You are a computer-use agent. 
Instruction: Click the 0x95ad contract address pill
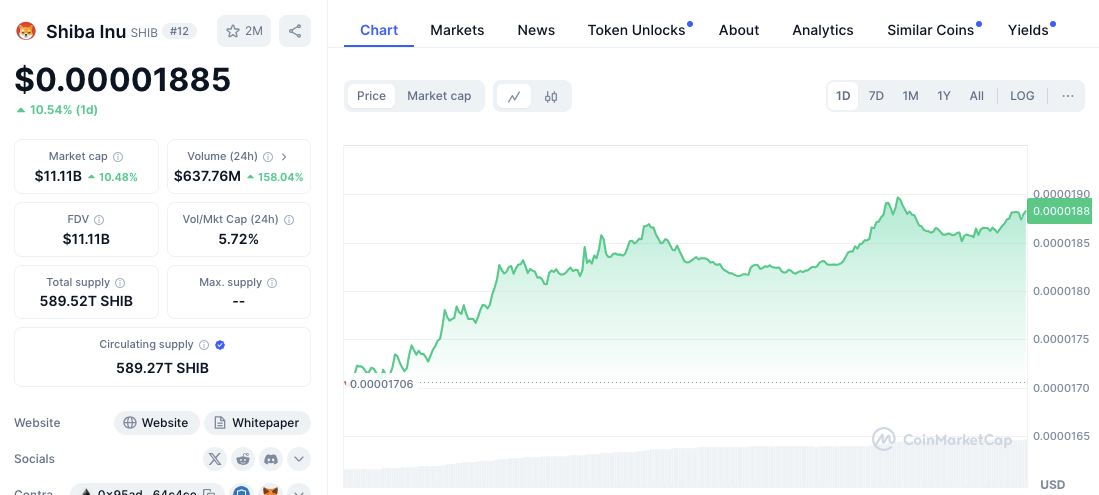tap(147, 492)
